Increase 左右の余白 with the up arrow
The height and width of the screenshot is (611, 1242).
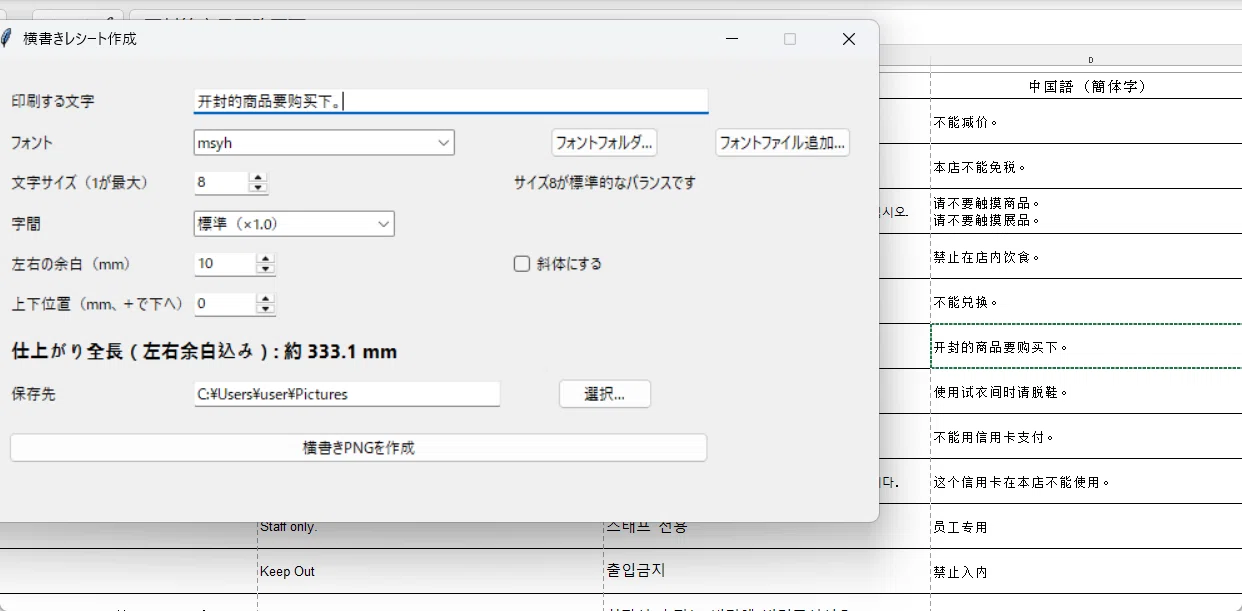[x=265, y=259]
